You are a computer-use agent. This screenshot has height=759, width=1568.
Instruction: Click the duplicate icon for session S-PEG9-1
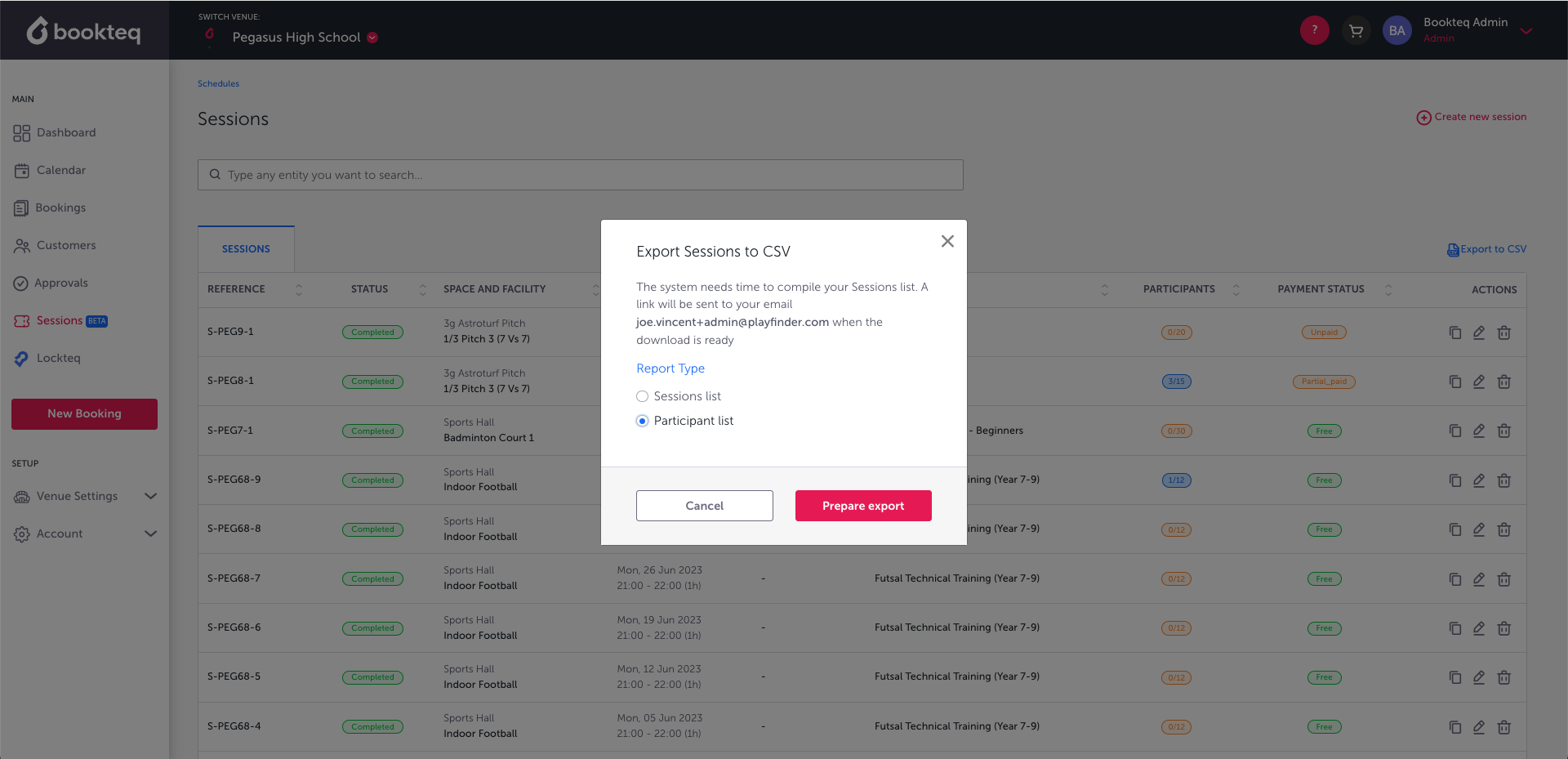coord(1454,333)
